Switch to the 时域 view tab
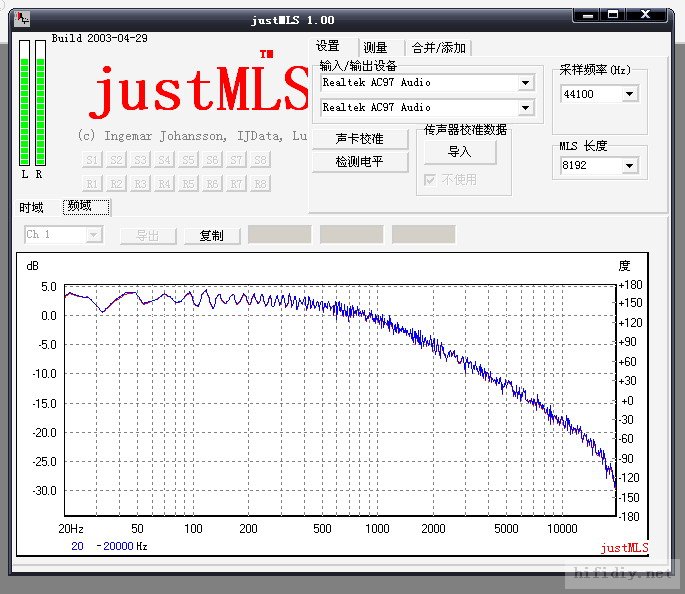The width and height of the screenshot is (685, 594). [32, 207]
